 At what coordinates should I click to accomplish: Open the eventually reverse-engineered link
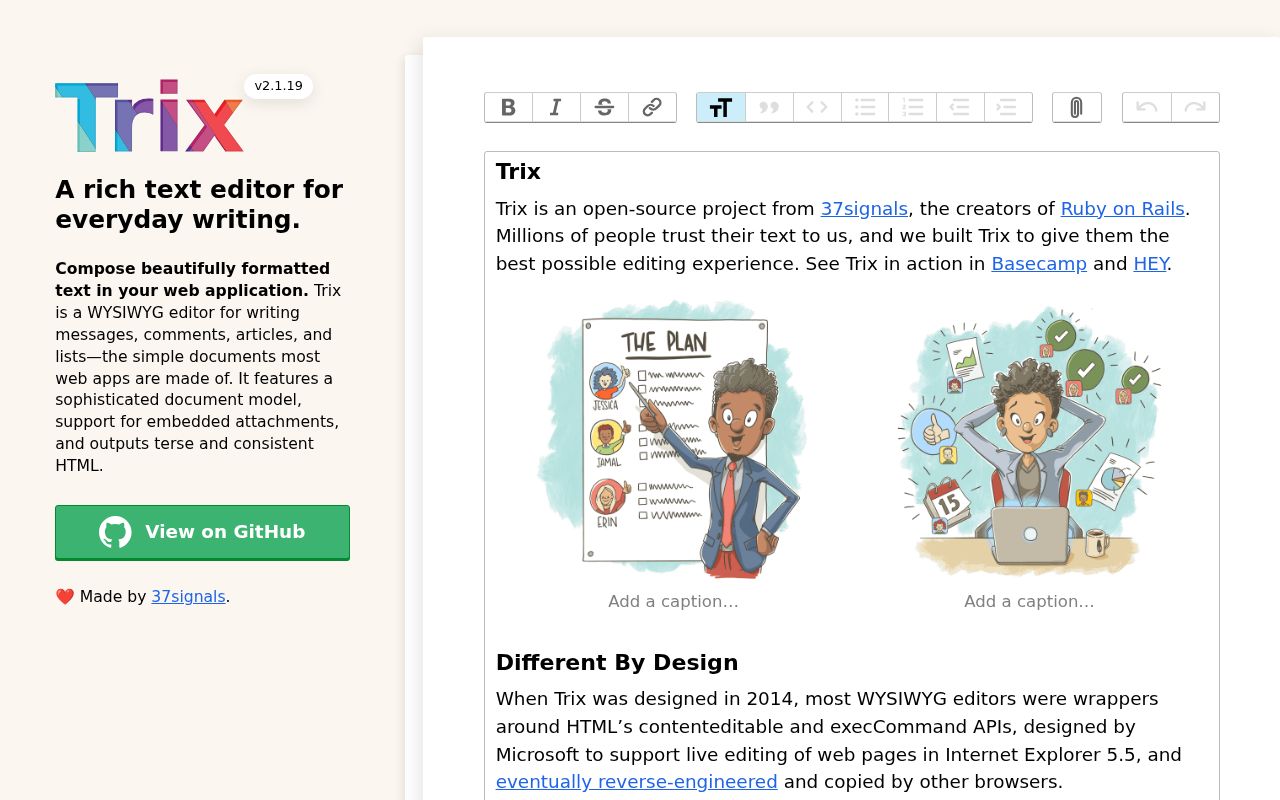coord(636,781)
